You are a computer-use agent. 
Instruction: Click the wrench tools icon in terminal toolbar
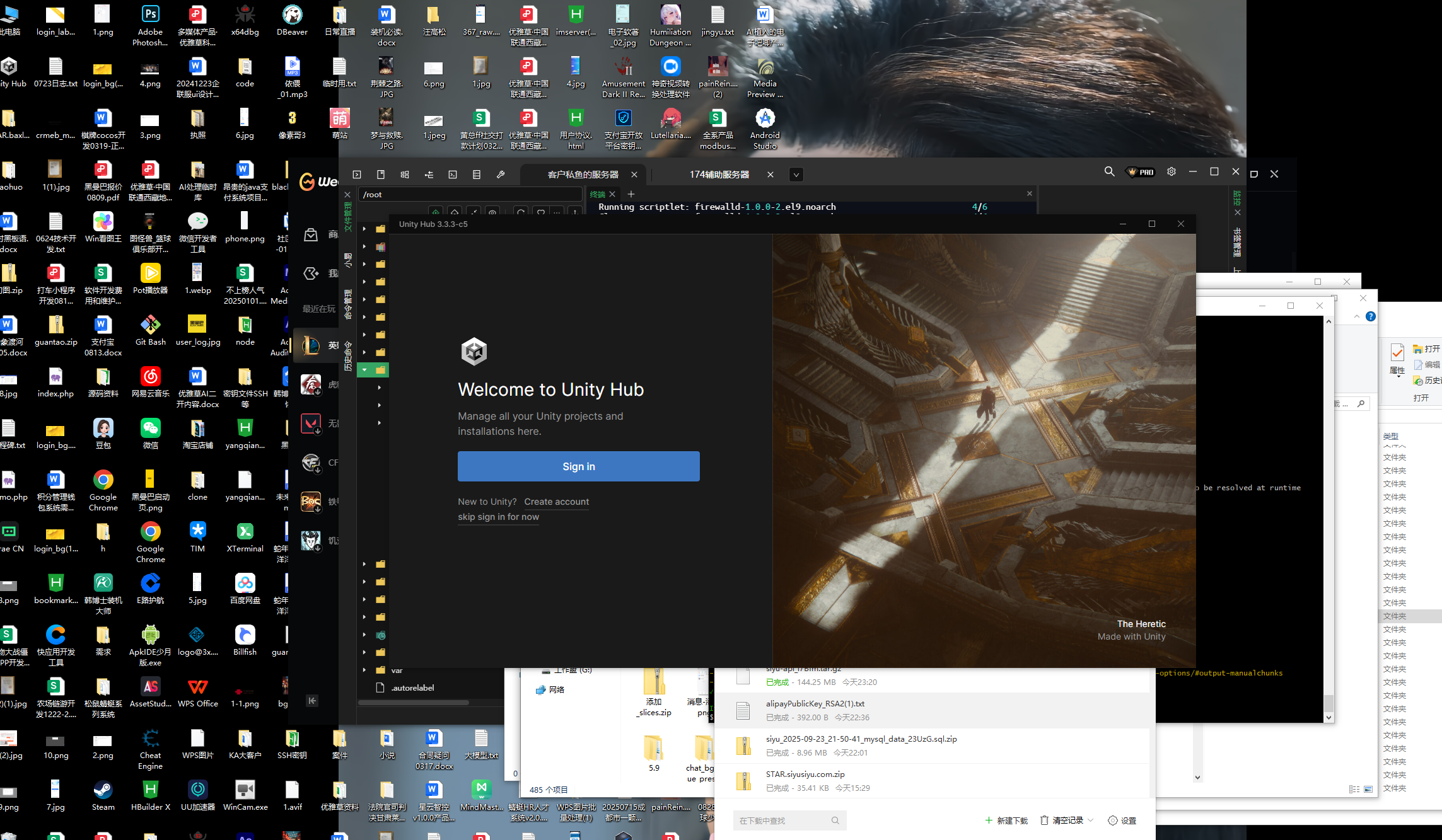(x=501, y=175)
